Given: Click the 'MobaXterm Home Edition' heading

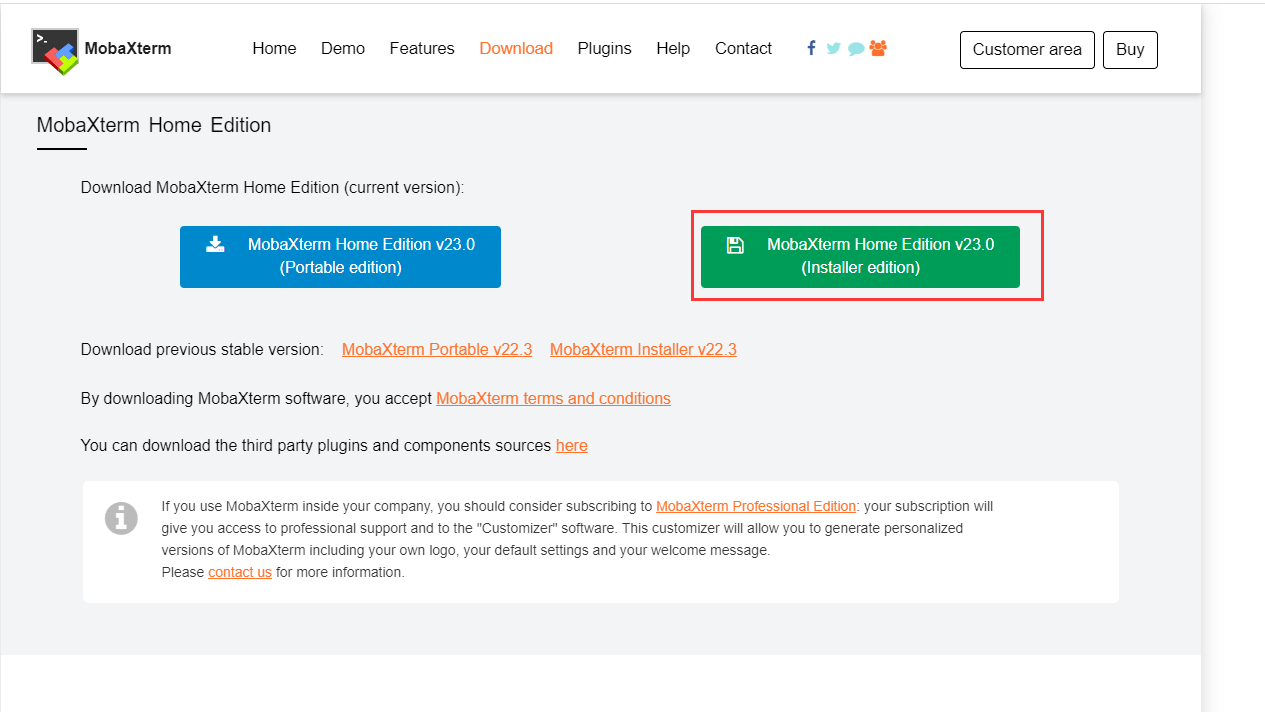Looking at the screenshot, I should [x=154, y=125].
